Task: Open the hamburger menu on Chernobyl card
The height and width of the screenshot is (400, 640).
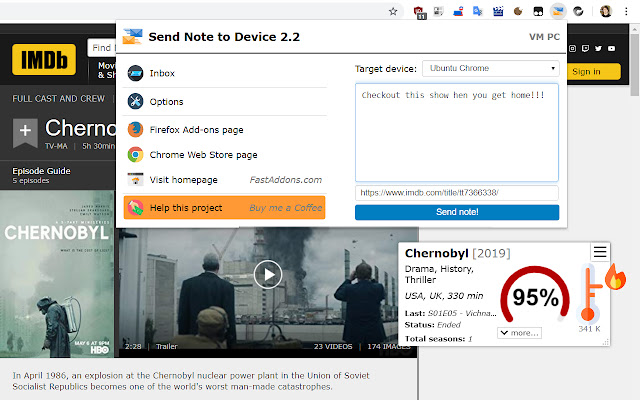Action: [x=600, y=252]
